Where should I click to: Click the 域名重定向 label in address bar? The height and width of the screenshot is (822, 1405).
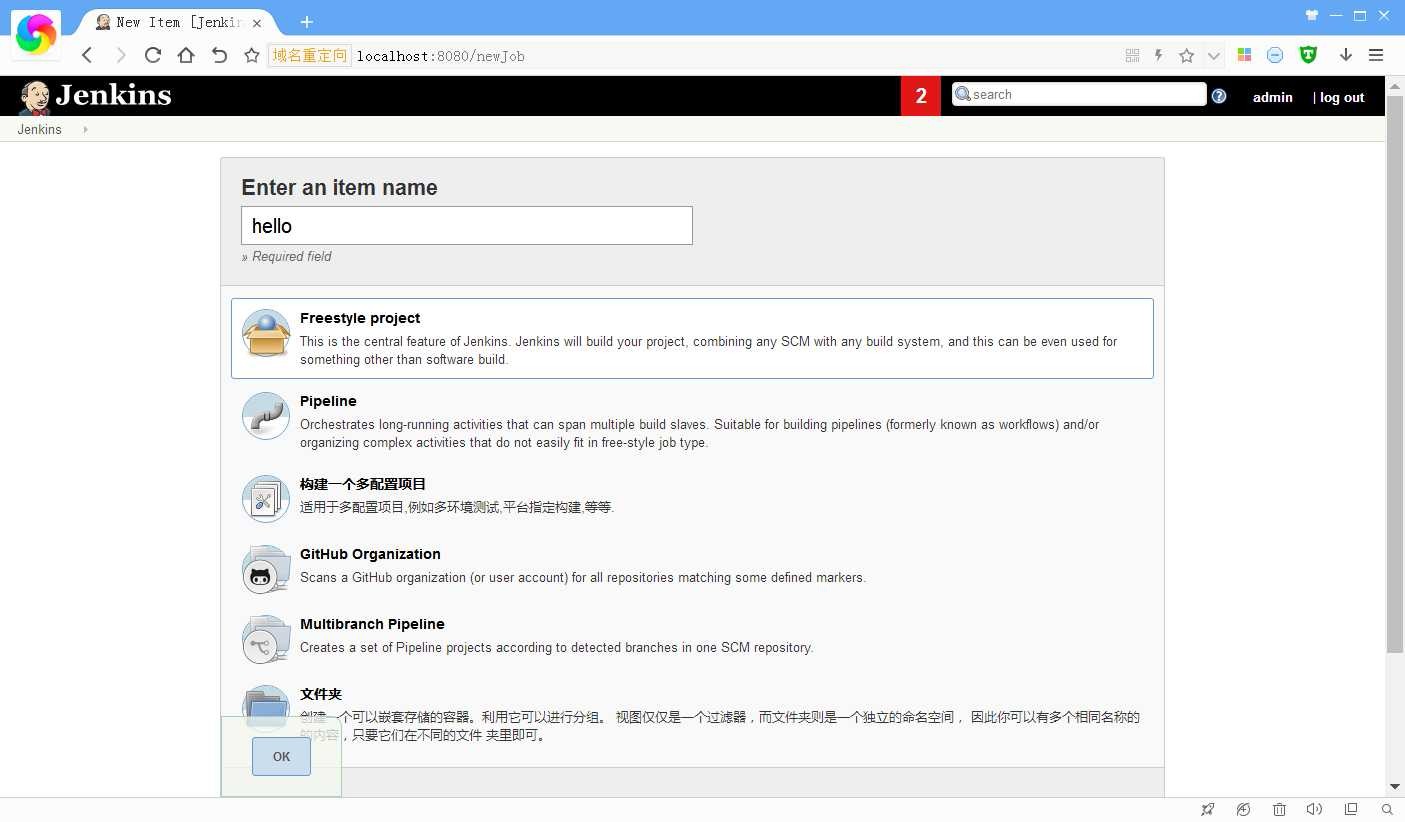(x=309, y=56)
